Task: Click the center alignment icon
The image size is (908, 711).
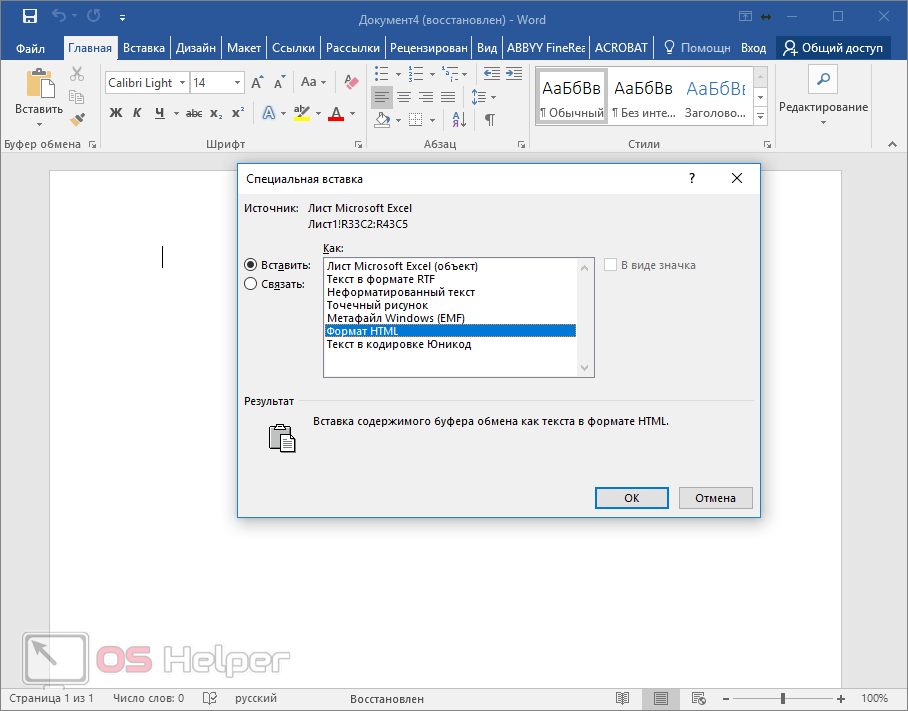Action: 404,97
